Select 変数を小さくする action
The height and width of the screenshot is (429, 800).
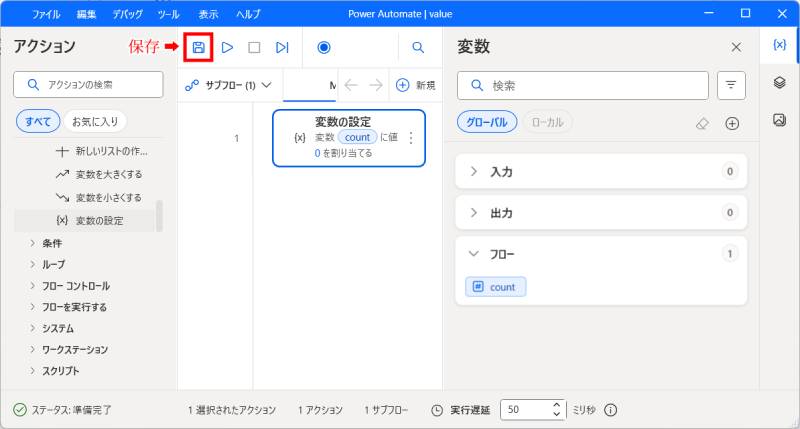click(98, 197)
